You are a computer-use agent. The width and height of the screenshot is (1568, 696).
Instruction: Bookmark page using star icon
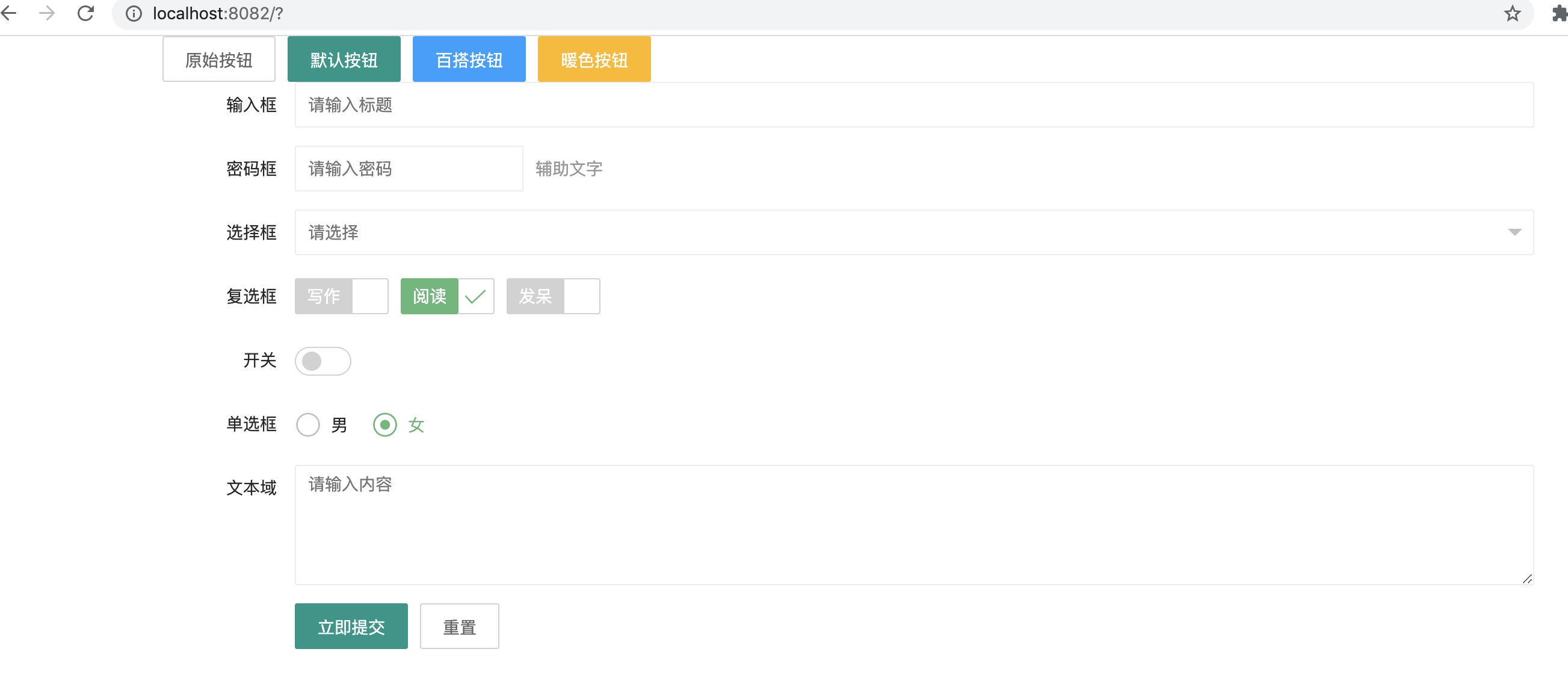tap(1512, 13)
